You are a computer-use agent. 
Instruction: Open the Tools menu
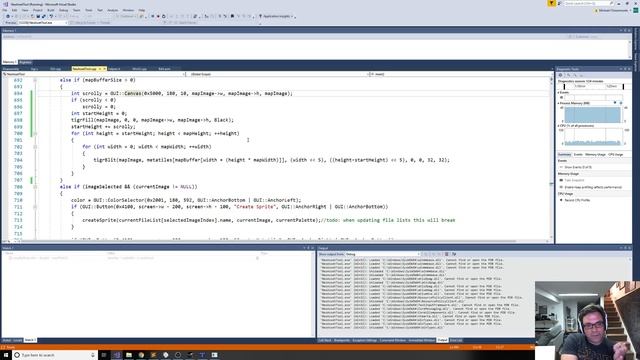(x=89, y=10)
